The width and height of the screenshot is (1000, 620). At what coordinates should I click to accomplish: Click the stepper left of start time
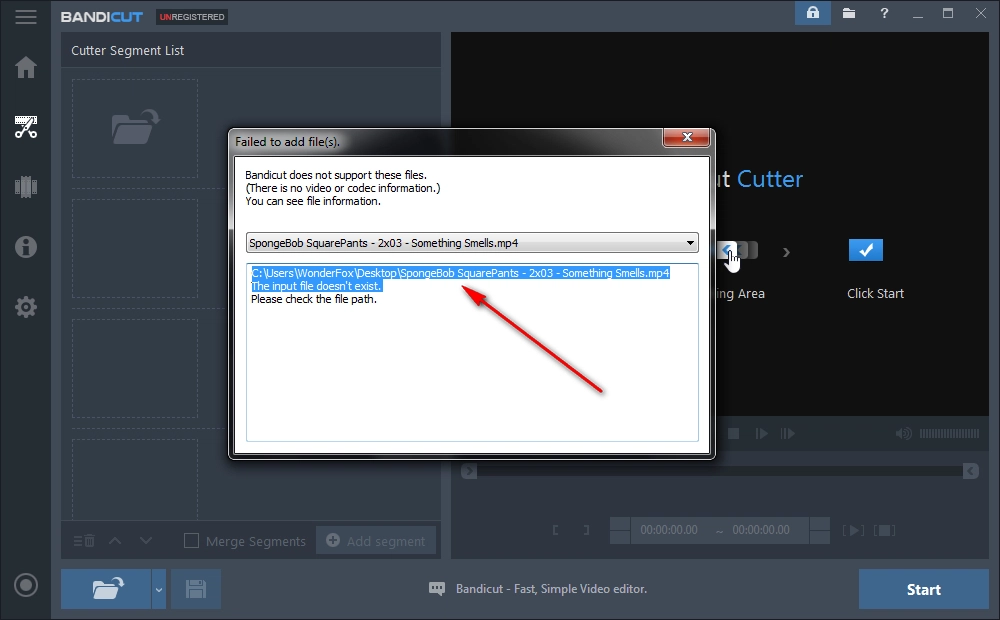620,530
